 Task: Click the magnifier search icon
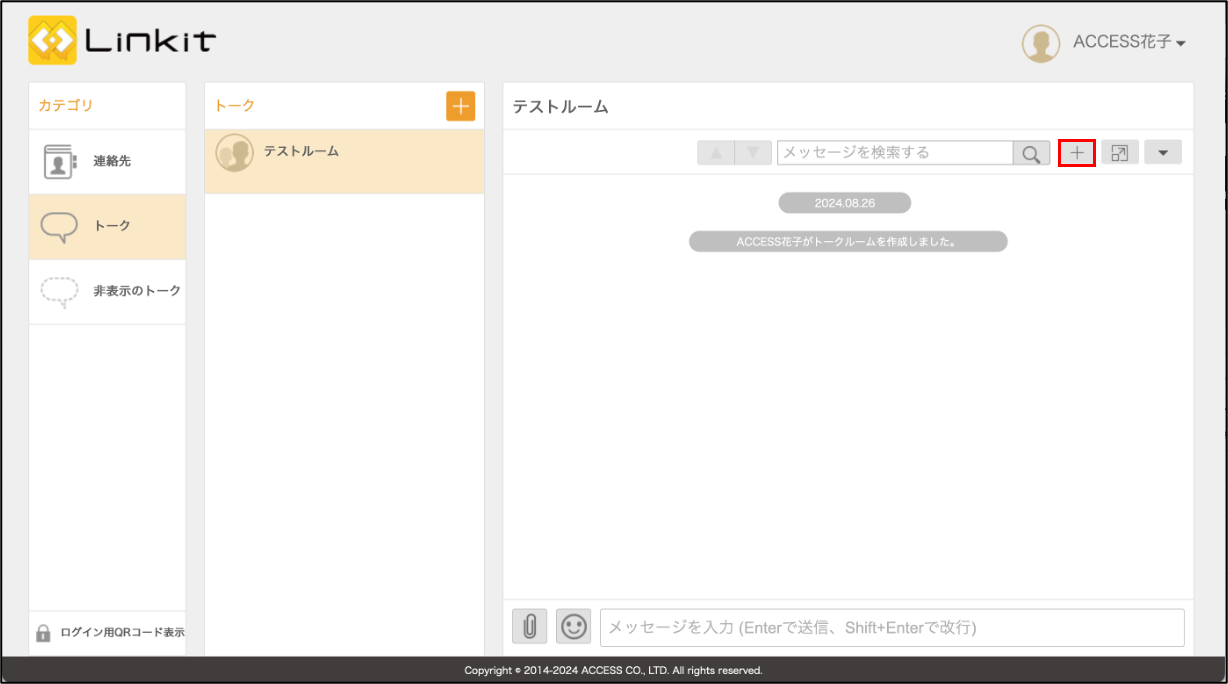point(1031,153)
